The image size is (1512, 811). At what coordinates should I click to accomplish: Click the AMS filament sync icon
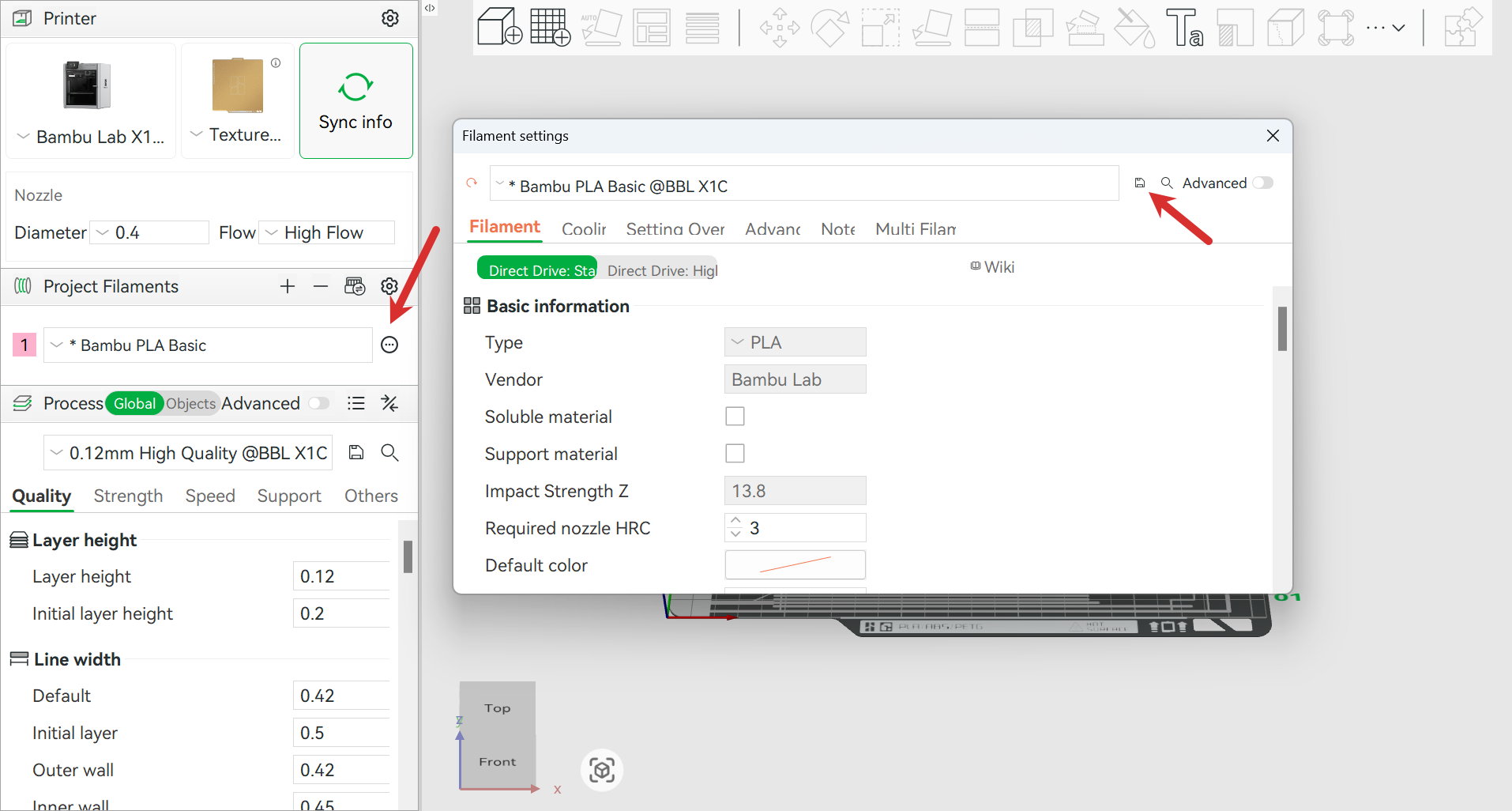pos(355,286)
